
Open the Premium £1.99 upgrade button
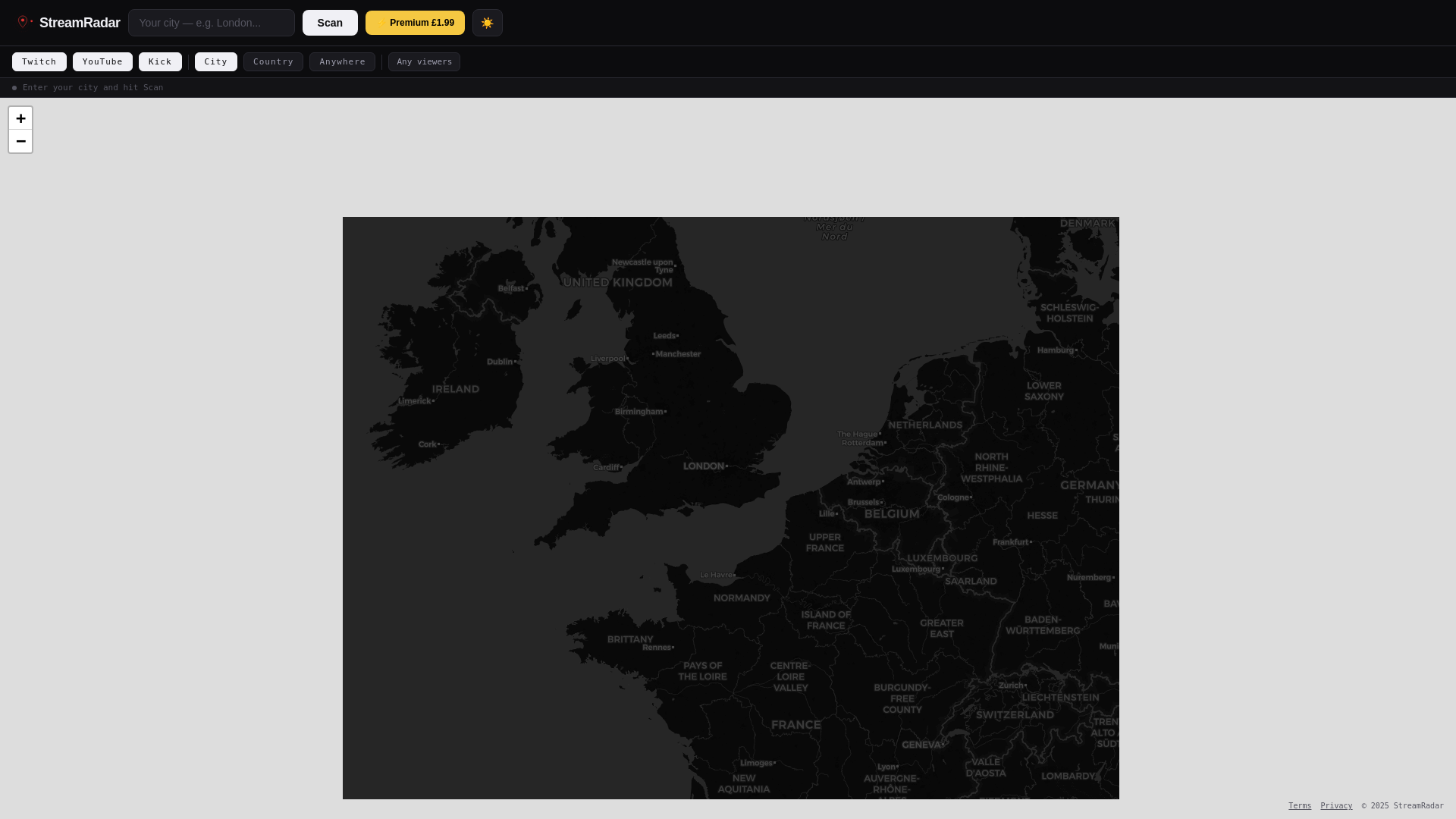pyautogui.click(x=415, y=23)
